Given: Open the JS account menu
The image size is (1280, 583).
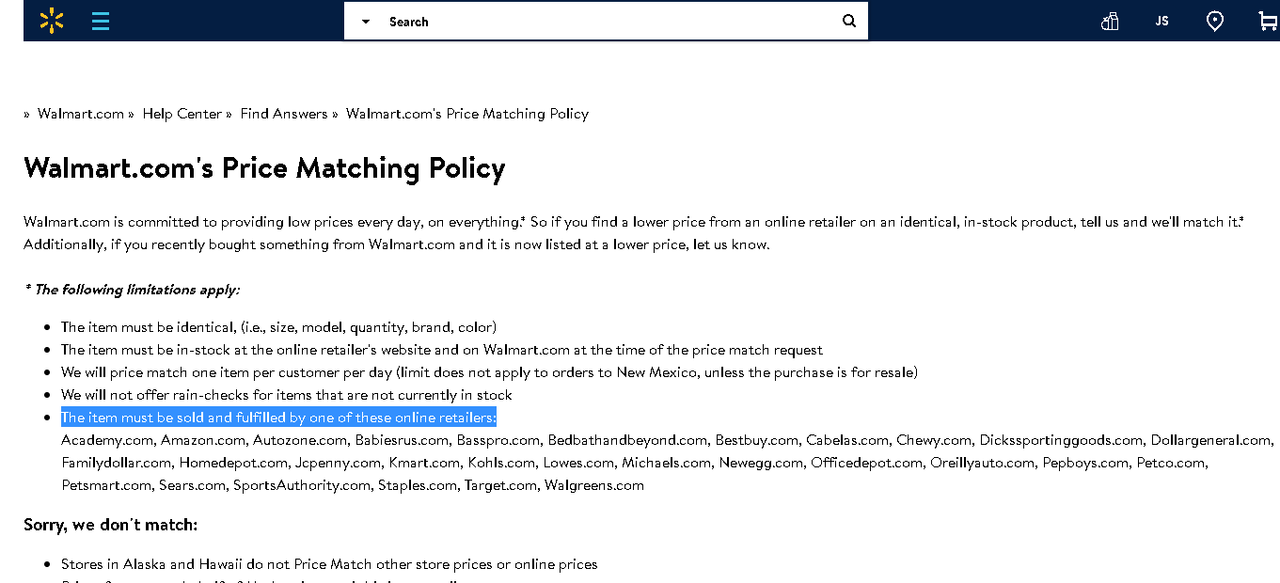Looking at the screenshot, I should pyautogui.click(x=1162, y=21).
